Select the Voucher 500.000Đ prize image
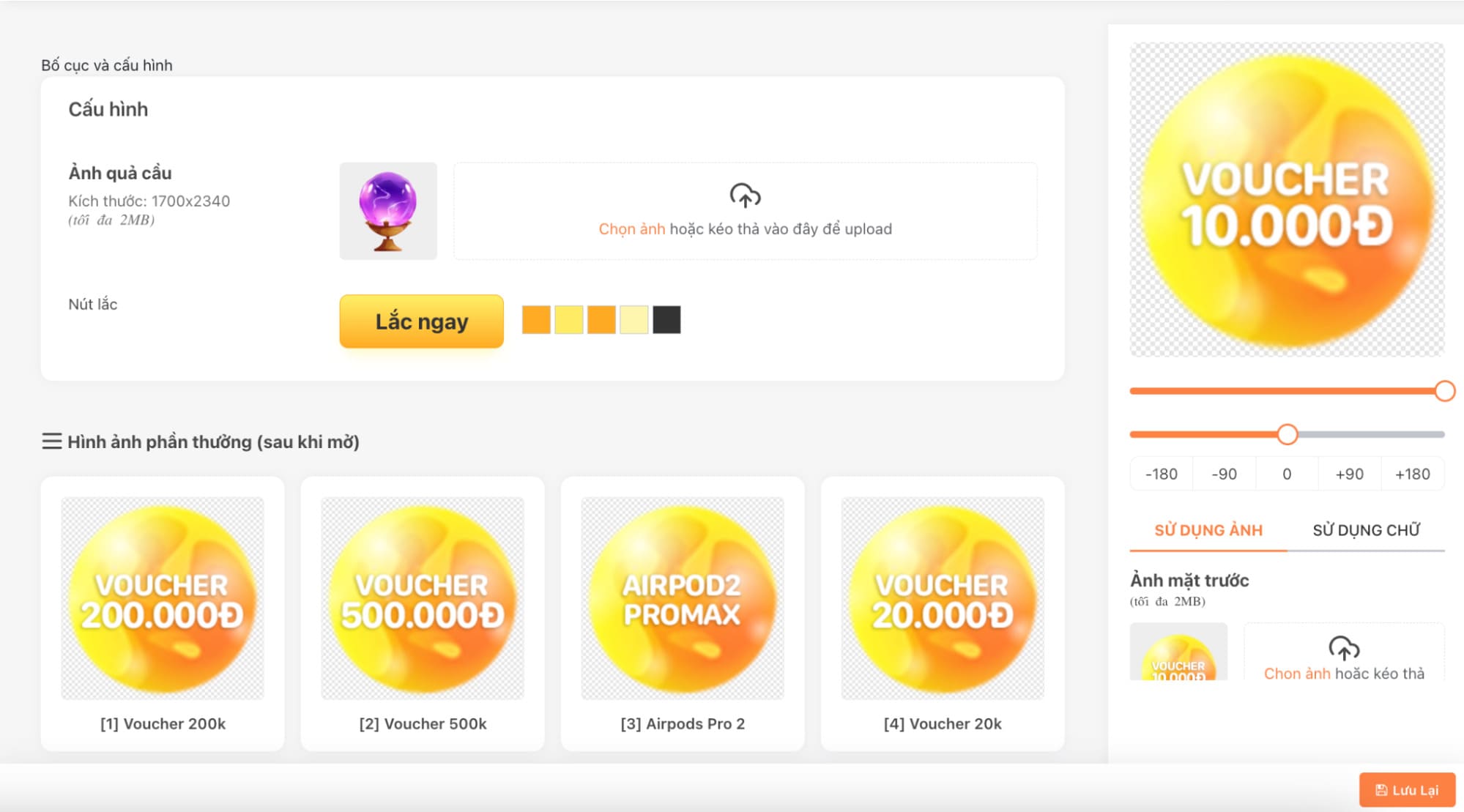1464x812 pixels. coord(423,598)
